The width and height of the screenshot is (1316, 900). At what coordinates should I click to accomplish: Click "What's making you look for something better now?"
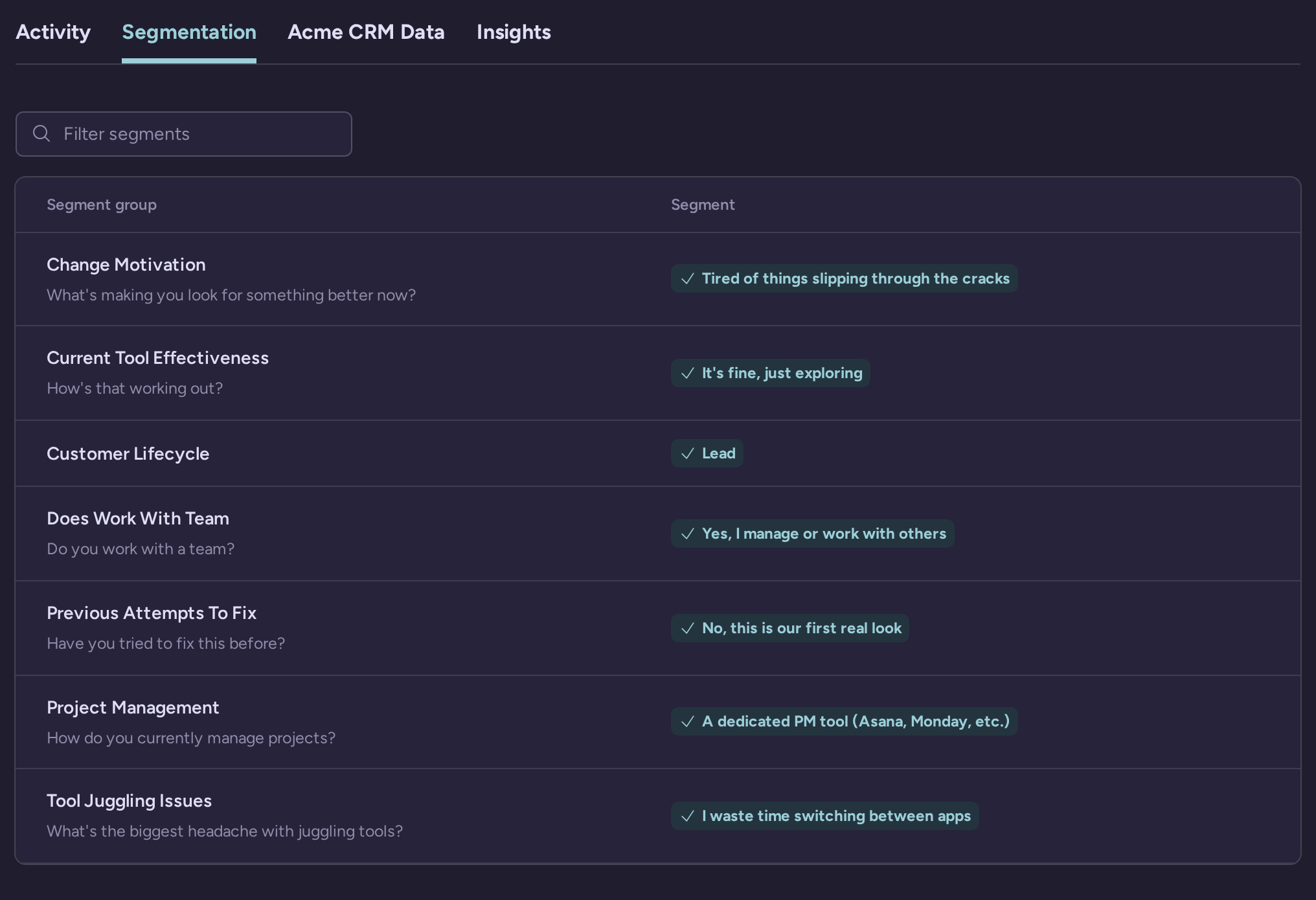(231, 295)
